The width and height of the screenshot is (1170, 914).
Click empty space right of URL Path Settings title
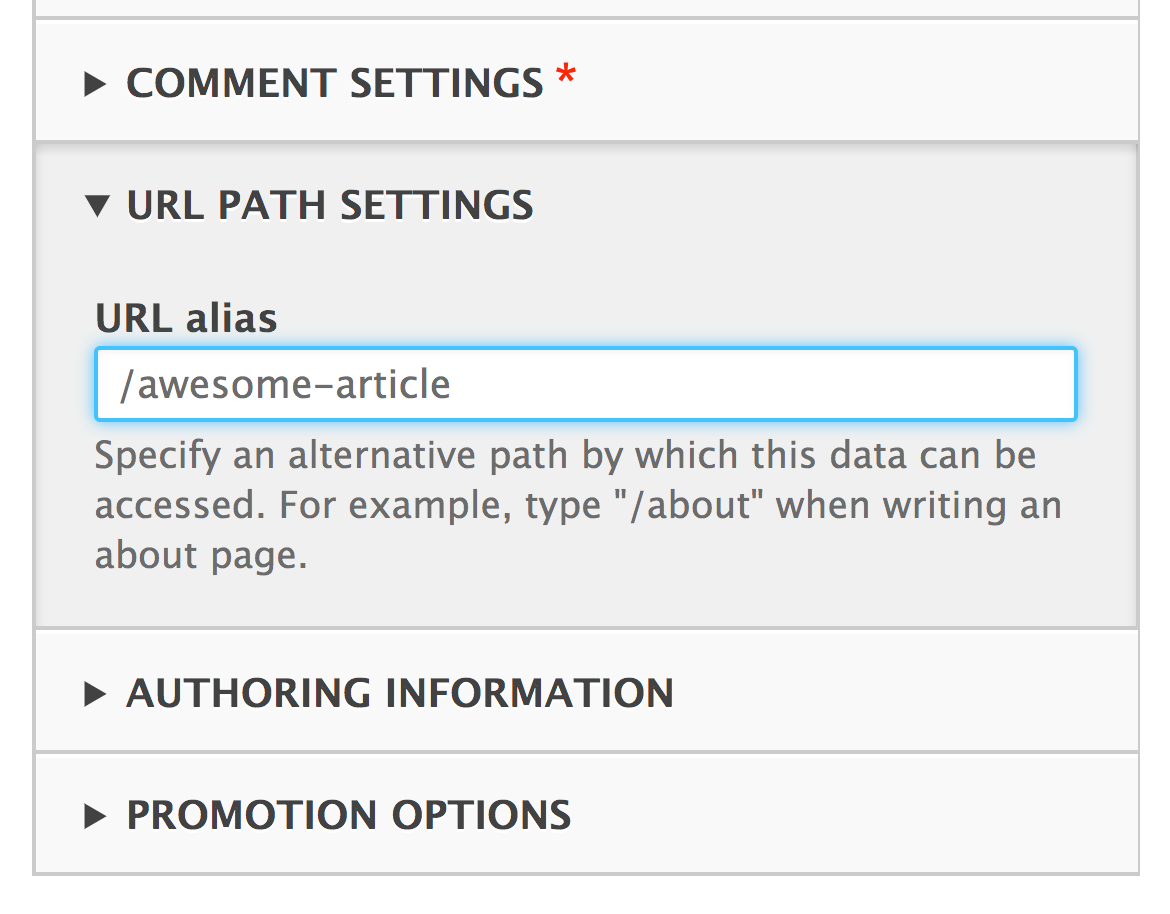point(830,206)
